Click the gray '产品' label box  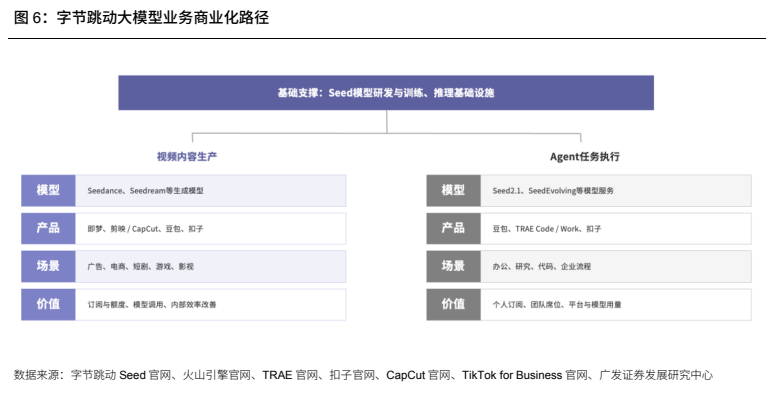point(453,229)
